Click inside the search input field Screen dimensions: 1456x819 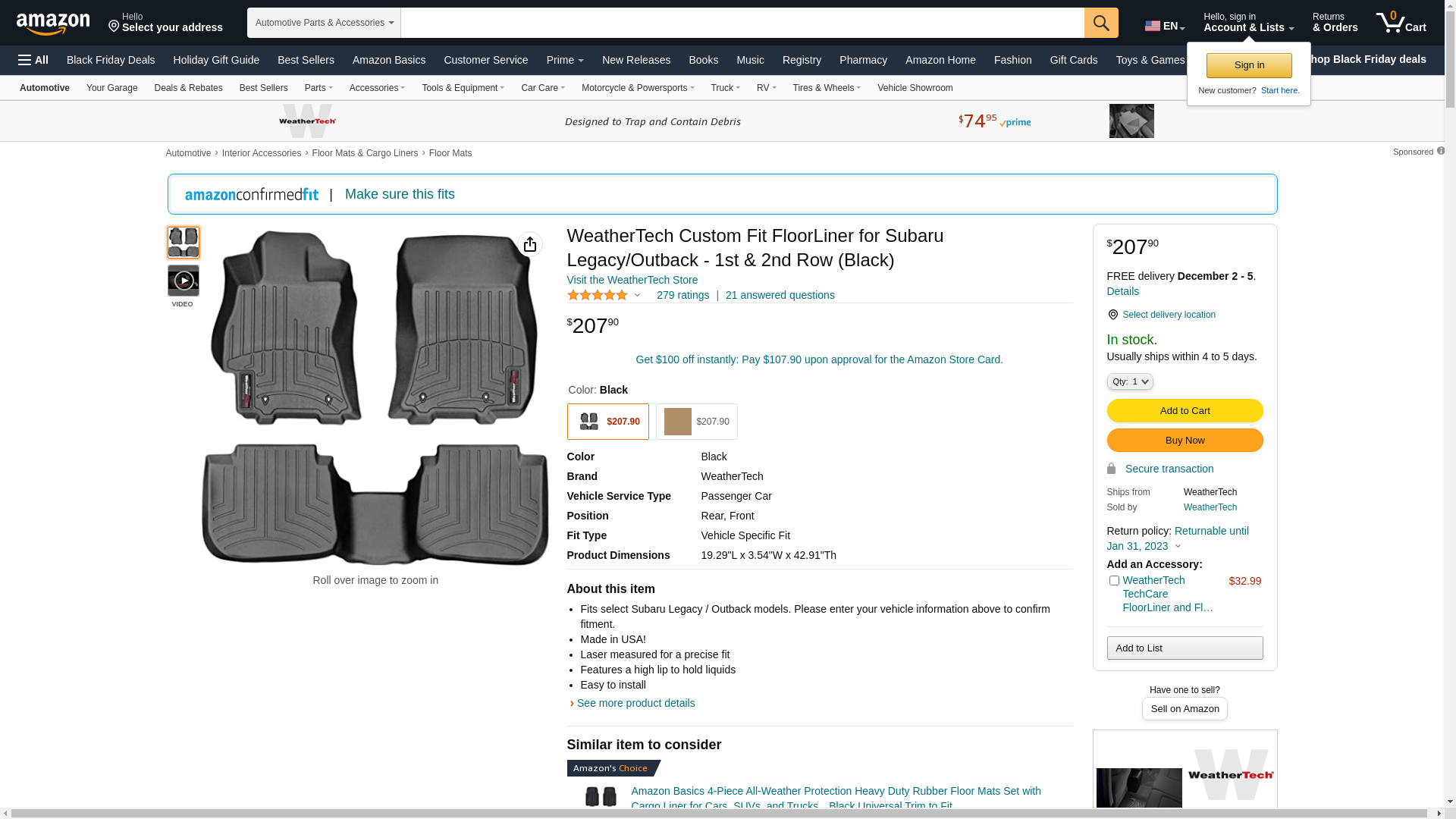coord(742,23)
